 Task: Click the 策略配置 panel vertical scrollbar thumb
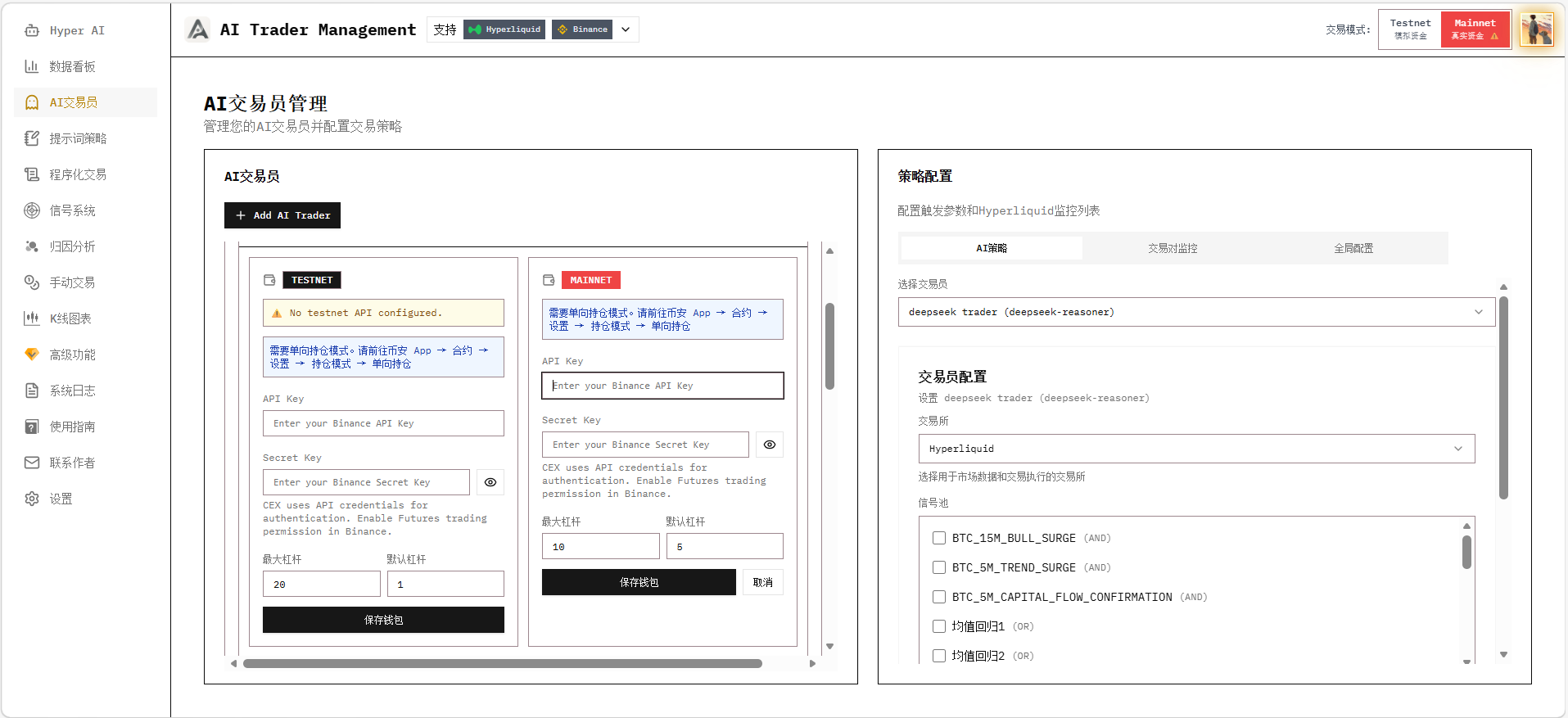[x=1503, y=398]
